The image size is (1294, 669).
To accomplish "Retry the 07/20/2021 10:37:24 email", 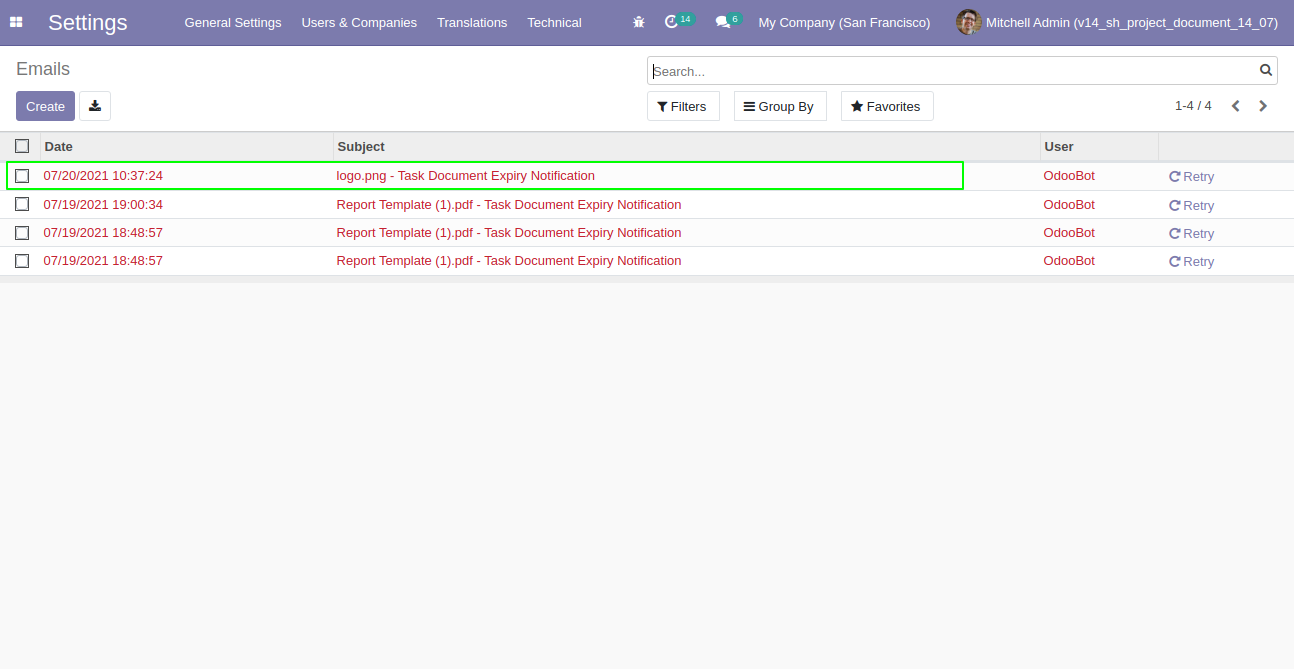I will [1191, 176].
